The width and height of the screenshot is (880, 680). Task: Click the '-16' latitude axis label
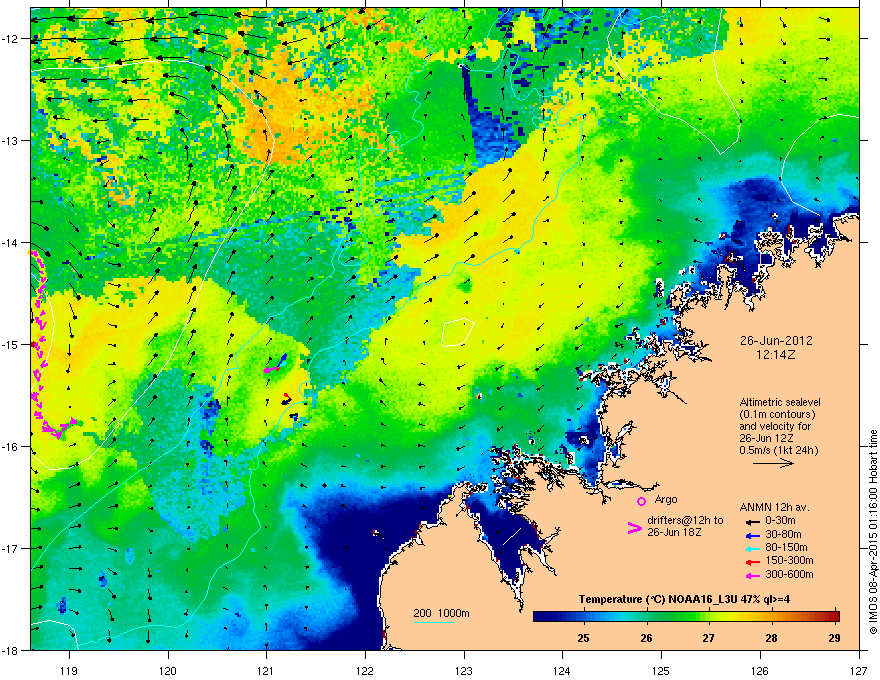(x=12, y=447)
